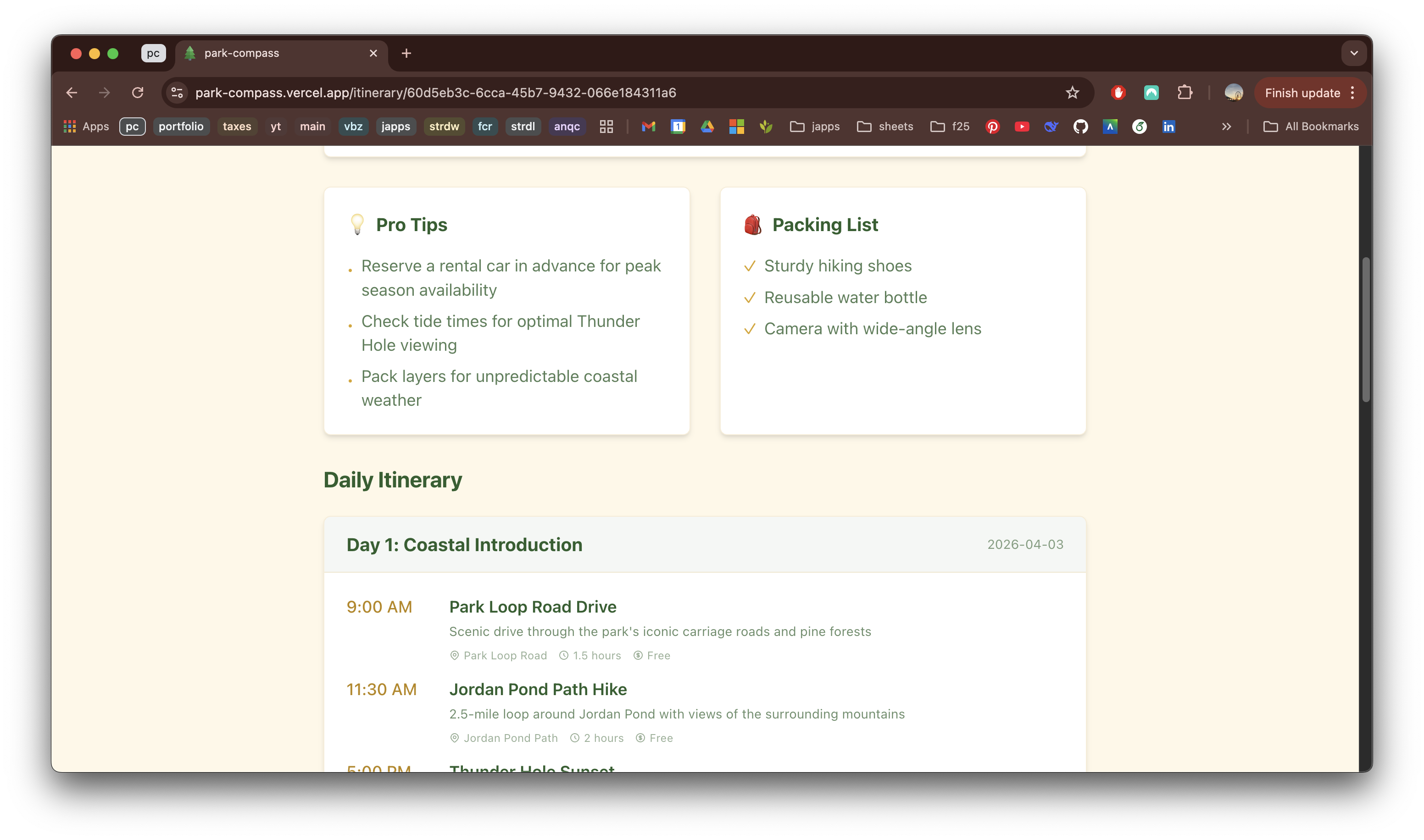Open the japps tab group chip
Screen dimensions: 1424x840
(396, 127)
